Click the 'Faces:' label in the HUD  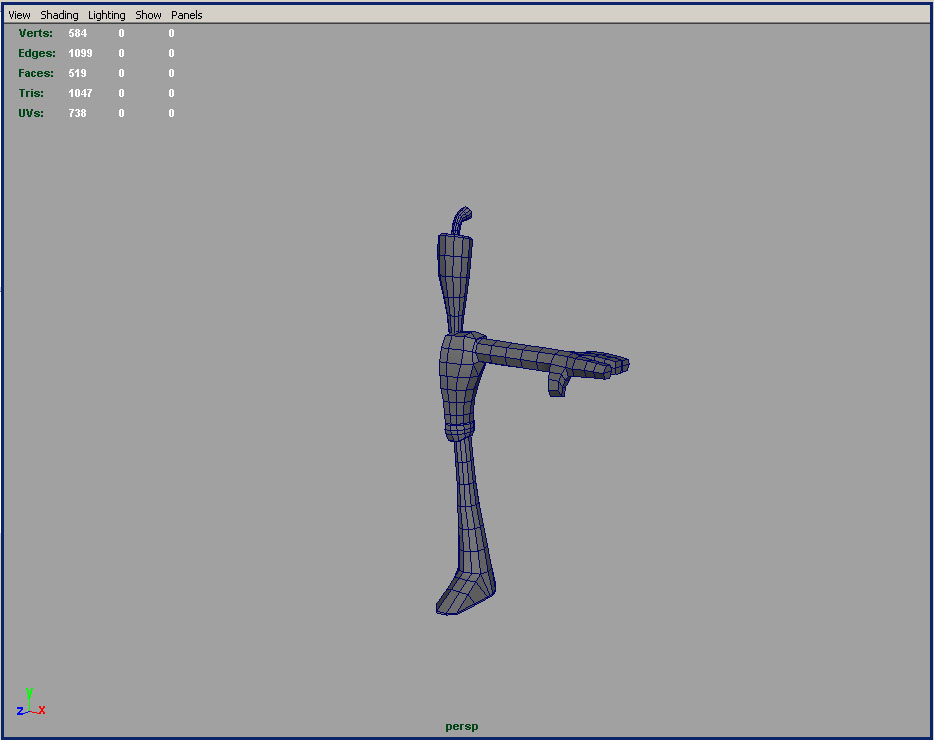(x=36, y=73)
